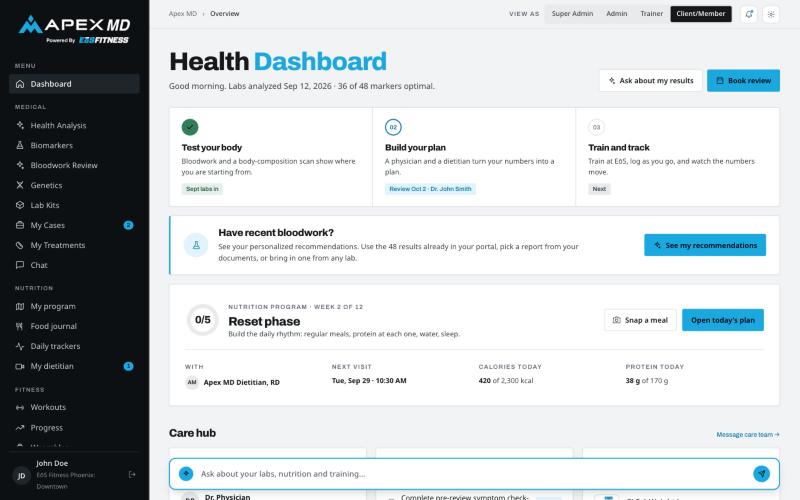
Task: Click the flask icon in bloodwork banner
Action: tap(196, 245)
